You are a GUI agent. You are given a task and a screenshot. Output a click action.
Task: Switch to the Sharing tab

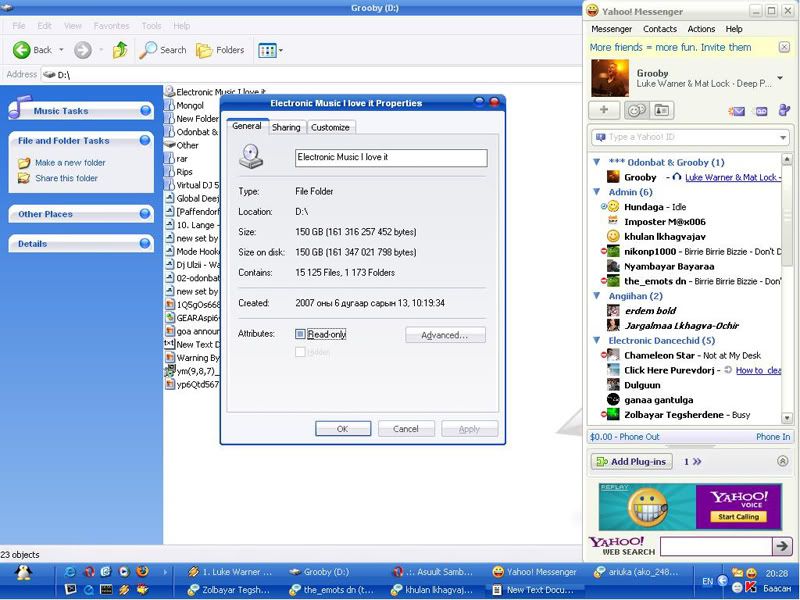pyautogui.click(x=286, y=127)
